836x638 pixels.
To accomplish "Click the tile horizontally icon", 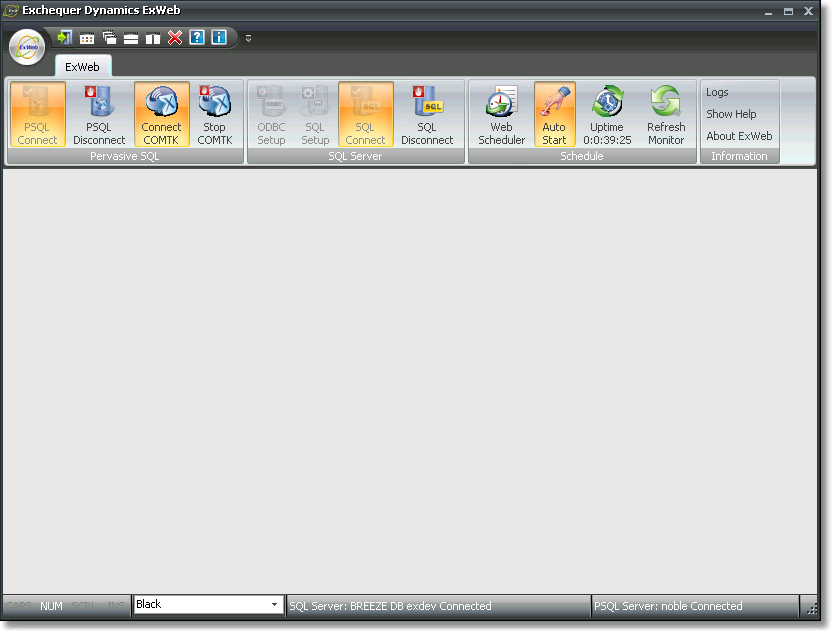I will (131, 38).
